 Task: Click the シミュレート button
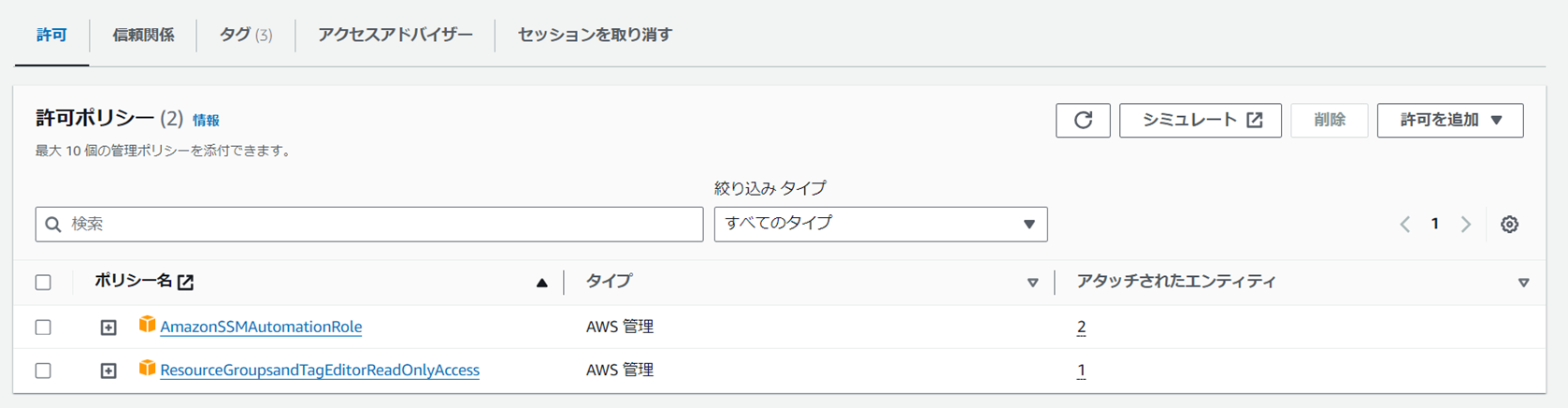(1200, 120)
